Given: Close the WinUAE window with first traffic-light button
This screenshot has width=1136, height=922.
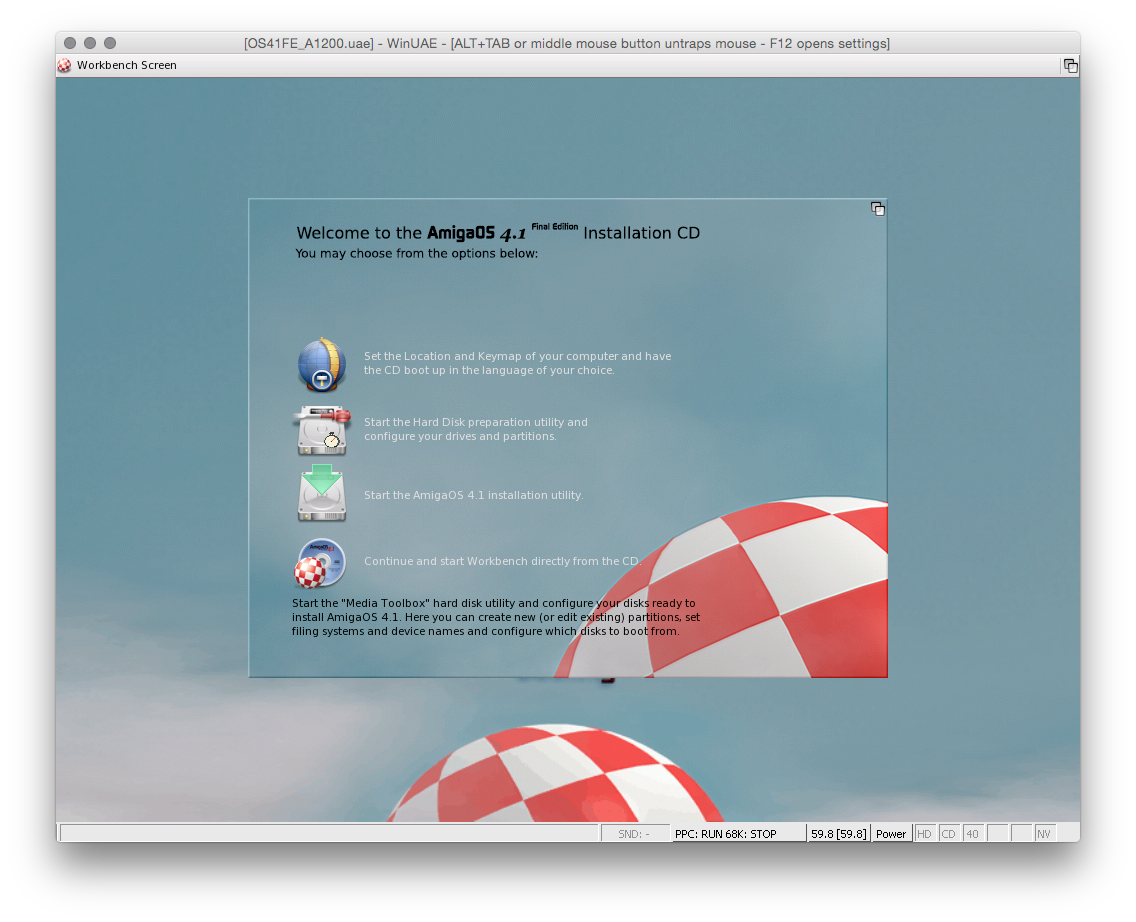Looking at the screenshot, I should click(x=70, y=43).
